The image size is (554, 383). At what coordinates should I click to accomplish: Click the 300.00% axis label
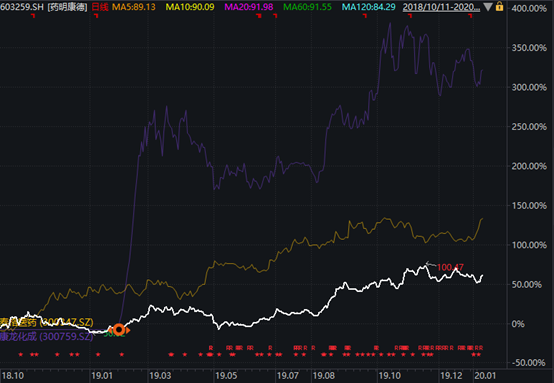tap(529, 87)
